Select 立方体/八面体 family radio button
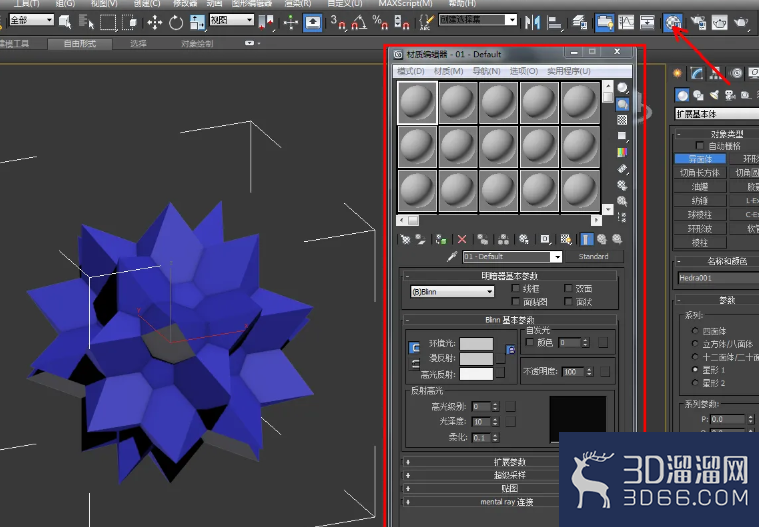This screenshot has height=527, width=759. 695,344
